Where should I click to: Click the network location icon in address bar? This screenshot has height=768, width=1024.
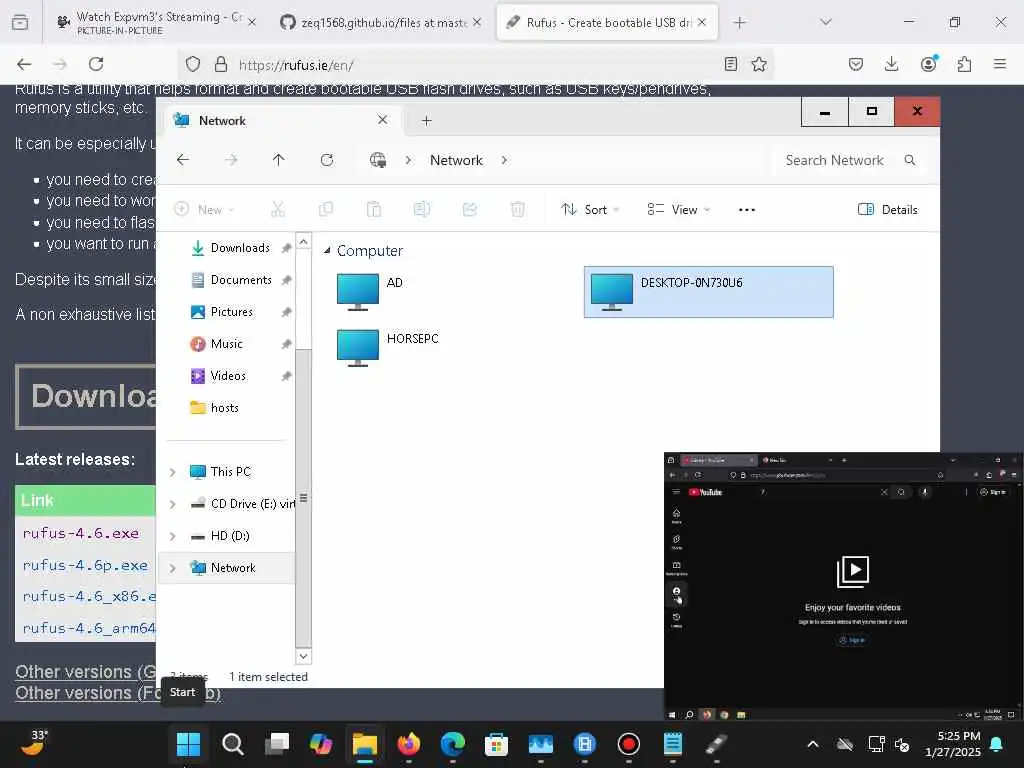point(377,160)
